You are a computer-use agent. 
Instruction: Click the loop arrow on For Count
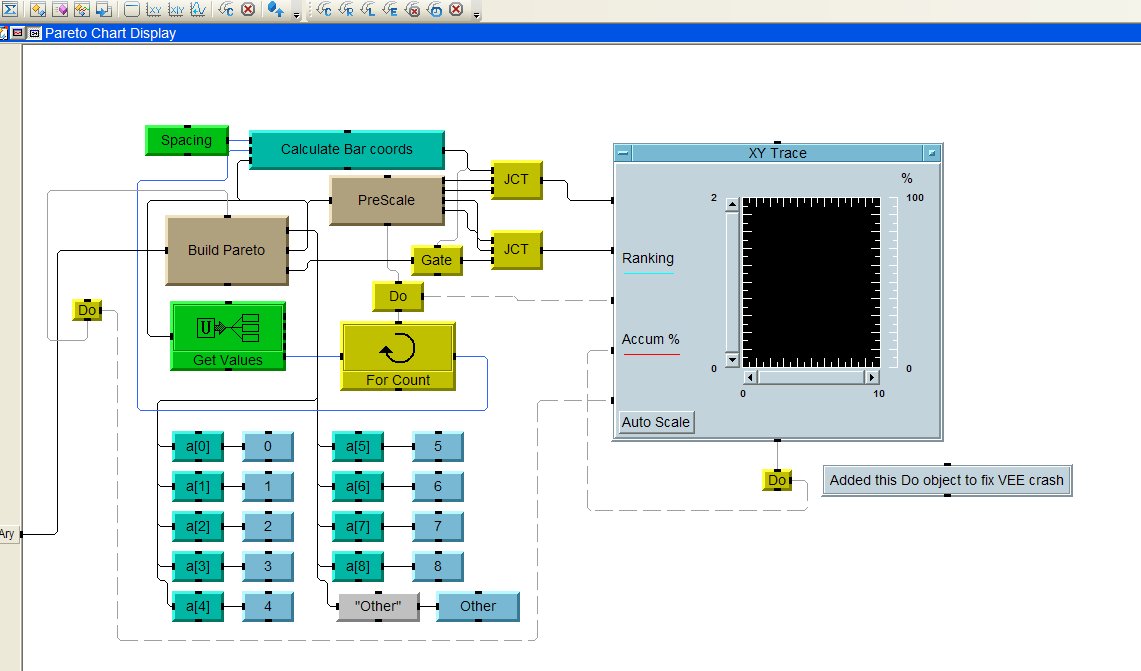click(398, 349)
